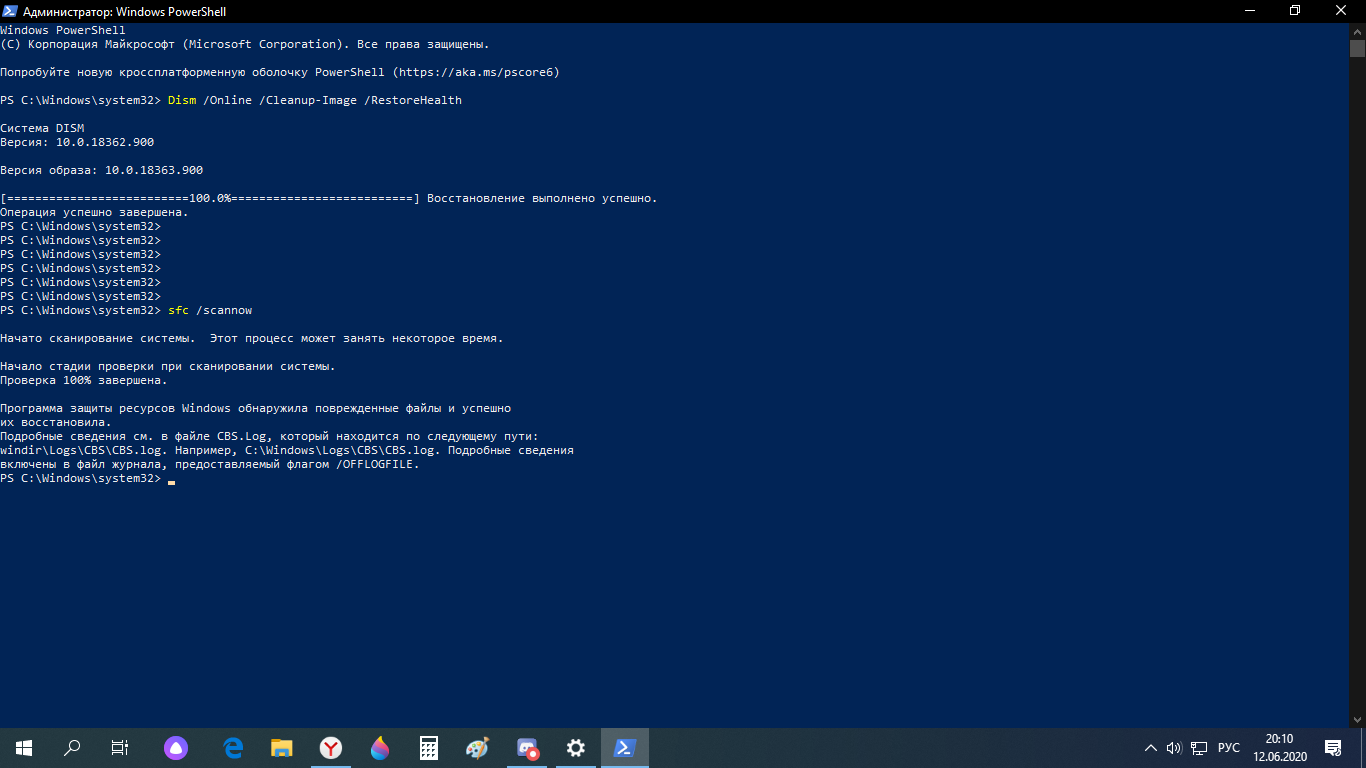Click the sfc /scannow command text
The image size is (1366, 768).
click(210, 311)
